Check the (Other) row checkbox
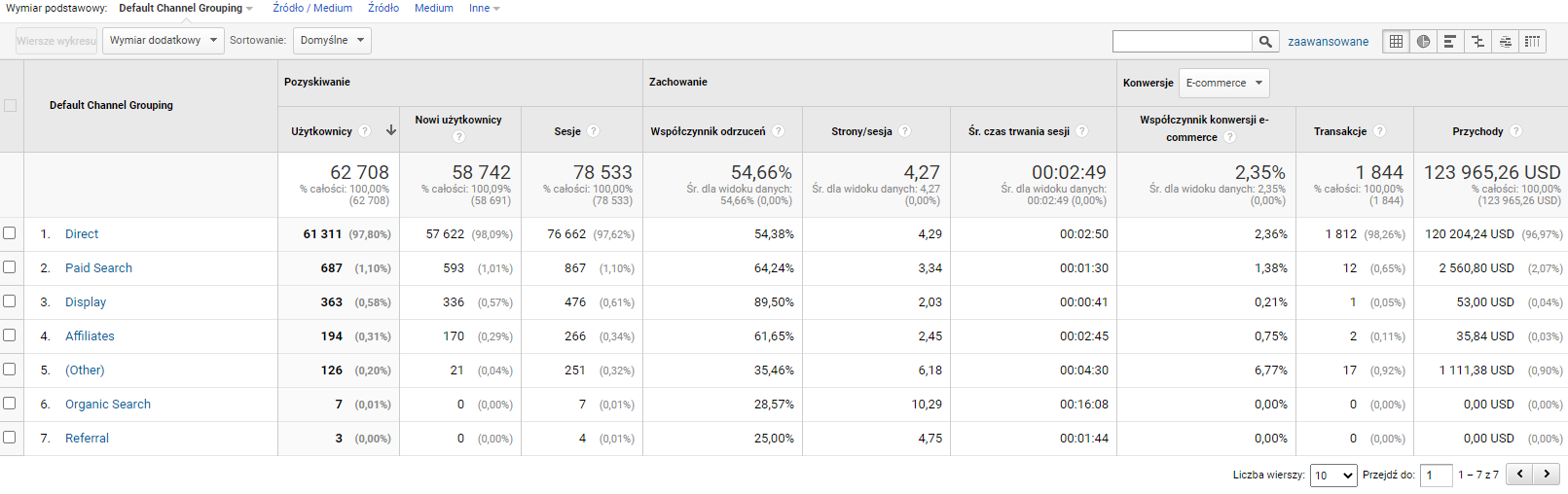Viewport: 1568px width, 494px height. pyautogui.click(x=10, y=370)
